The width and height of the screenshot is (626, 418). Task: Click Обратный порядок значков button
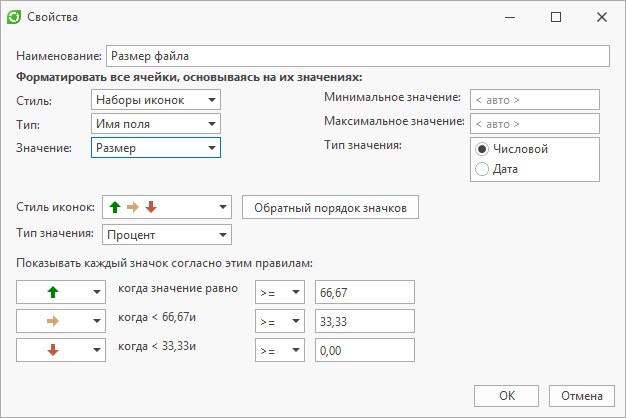click(330, 207)
